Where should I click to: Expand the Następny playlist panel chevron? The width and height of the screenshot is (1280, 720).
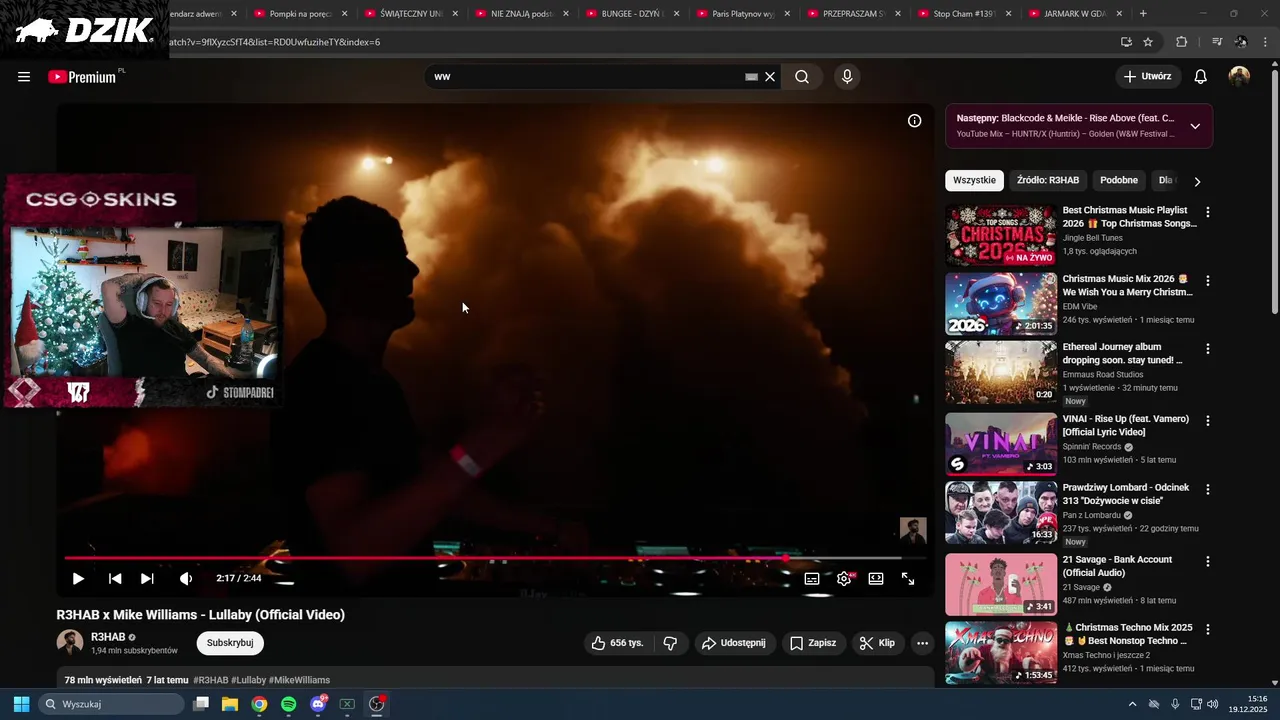click(1195, 126)
